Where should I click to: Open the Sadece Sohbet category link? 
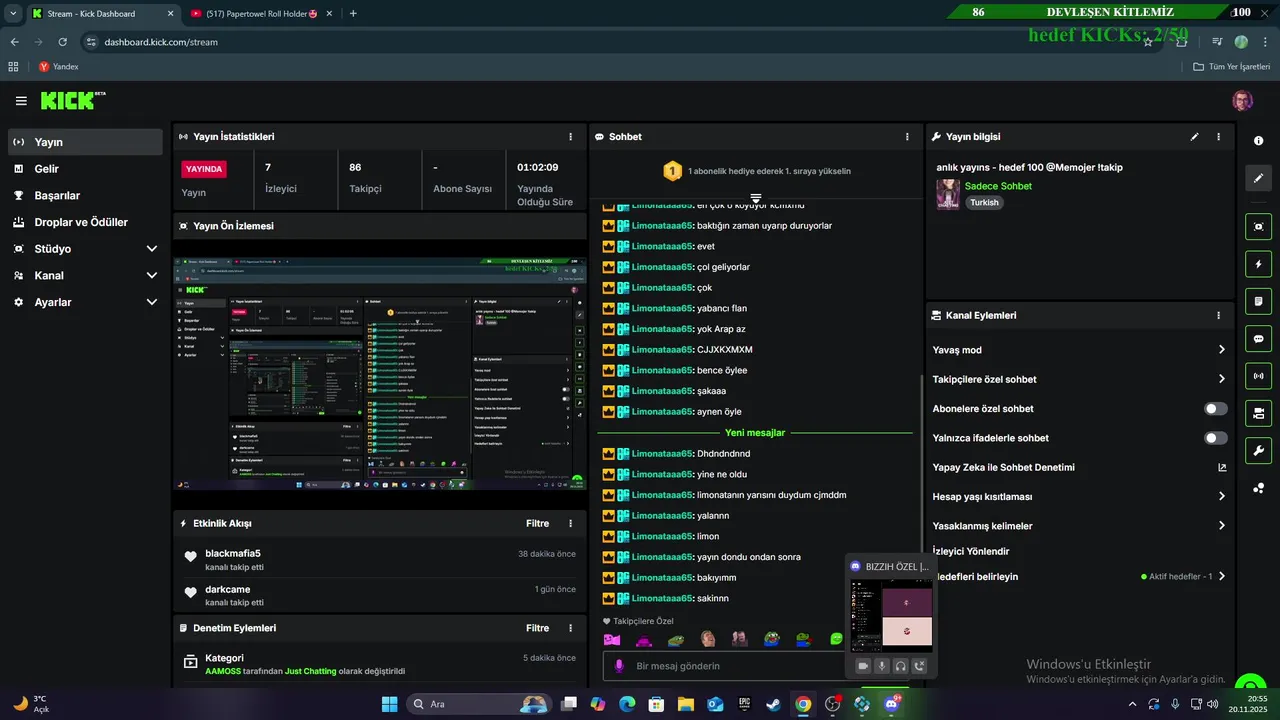pyautogui.click(x=998, y=186)
